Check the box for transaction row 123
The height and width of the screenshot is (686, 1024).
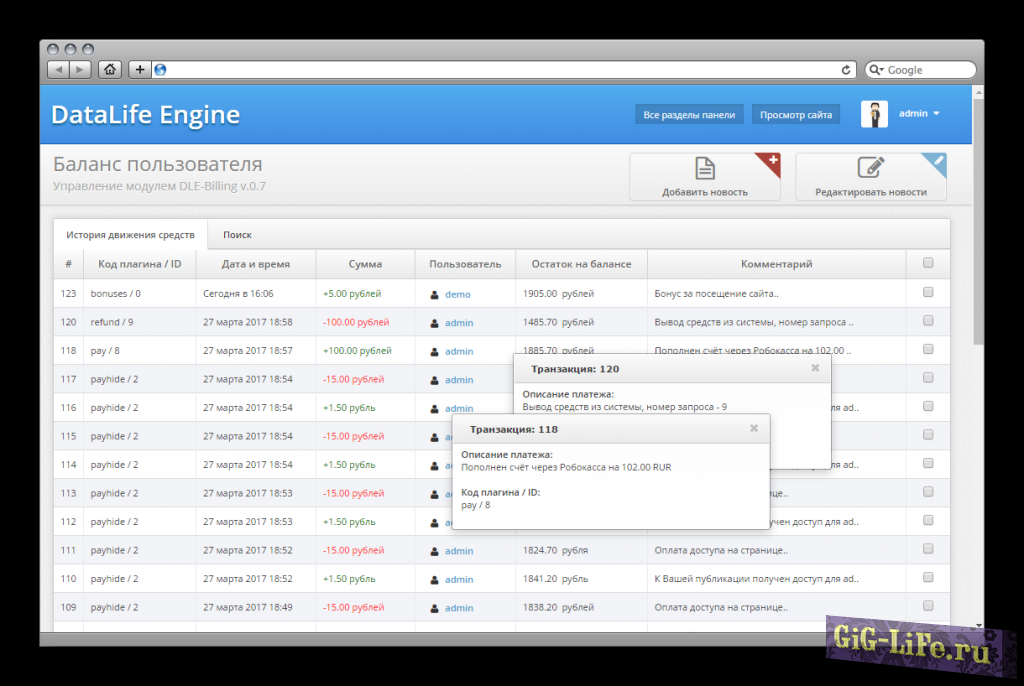point(928,293)
